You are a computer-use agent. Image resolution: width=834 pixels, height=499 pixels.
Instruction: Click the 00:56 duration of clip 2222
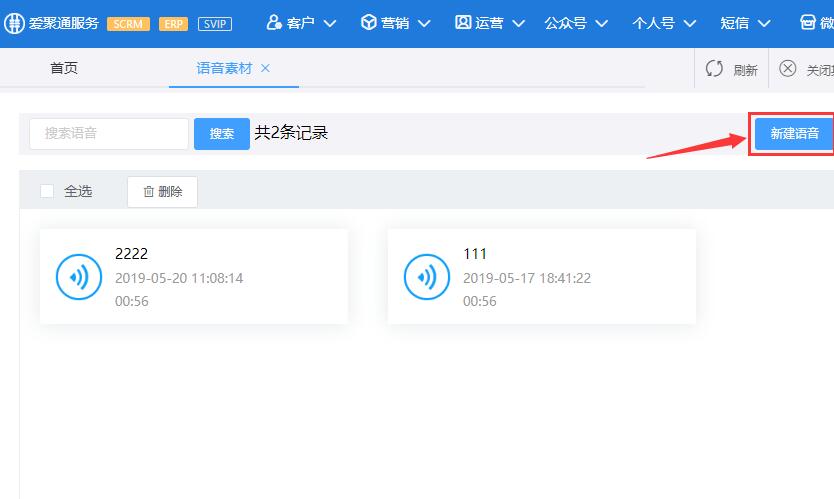pyautogui.click(x=132, y=301)
